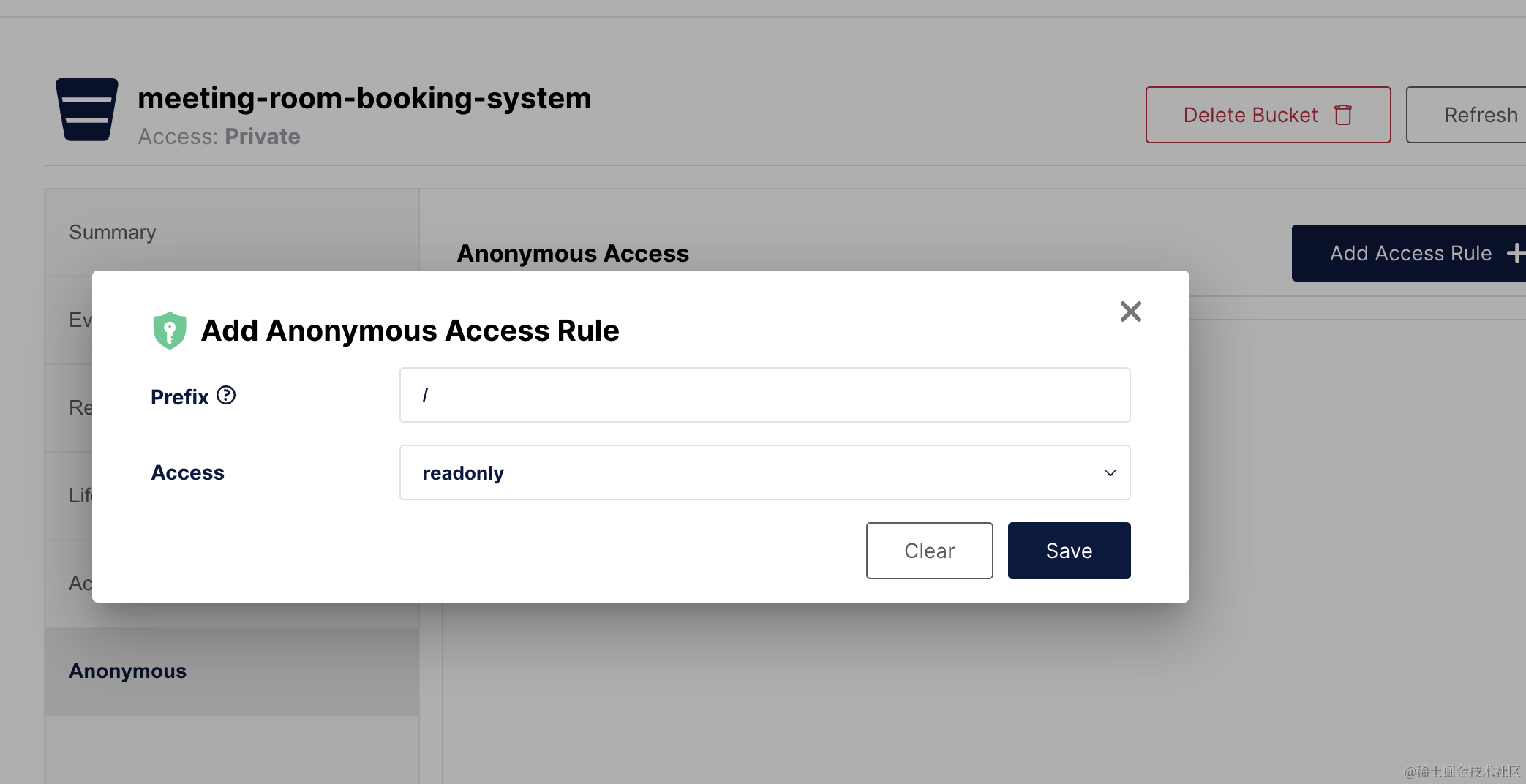1526x784 pixels.
Task: Click the green shield key icon
Action: tap(170, 330)
